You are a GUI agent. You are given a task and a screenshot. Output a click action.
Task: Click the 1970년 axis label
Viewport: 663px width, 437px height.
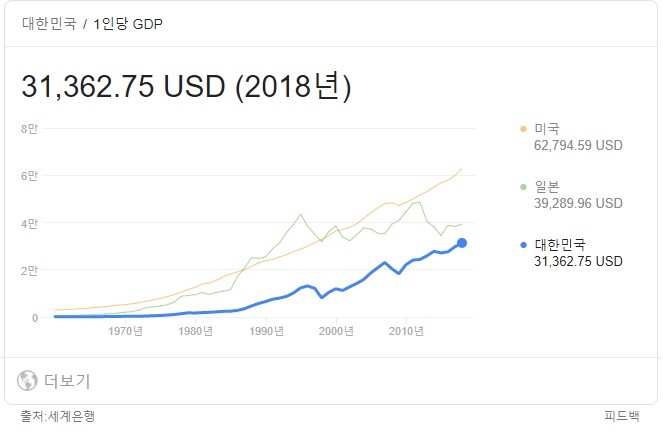[126, 331]
